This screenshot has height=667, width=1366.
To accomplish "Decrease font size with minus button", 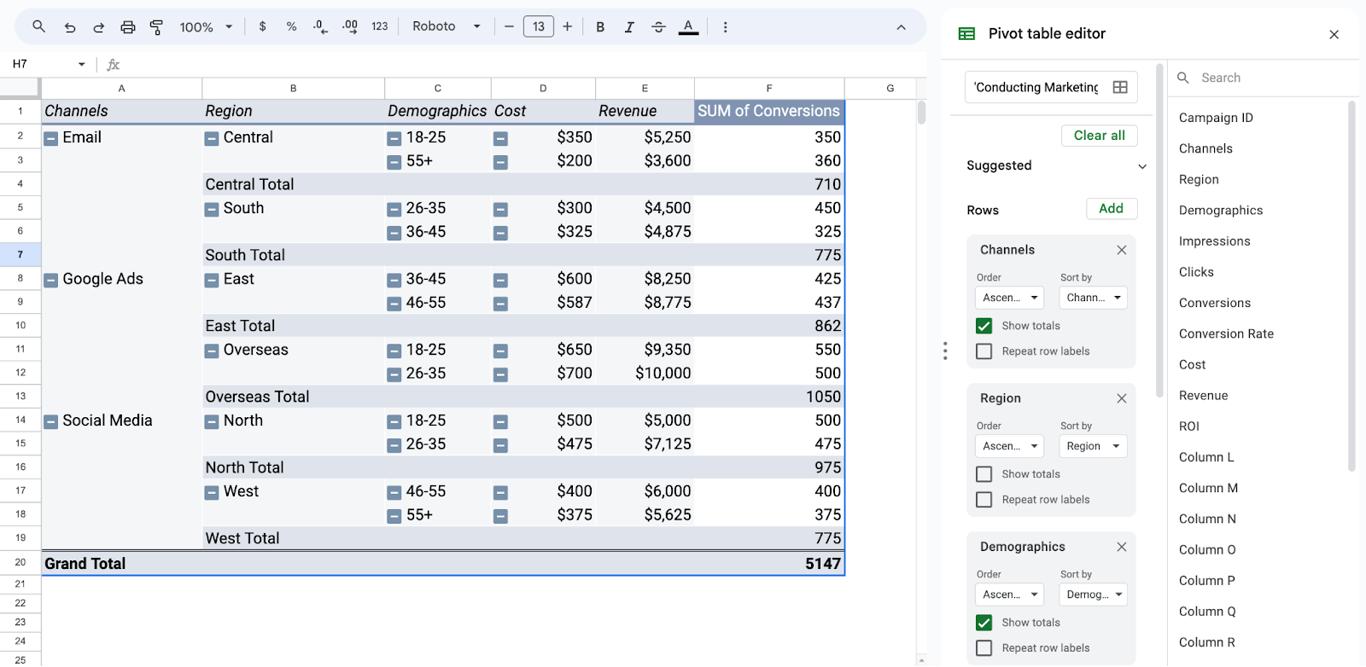I will click(509, 27).
